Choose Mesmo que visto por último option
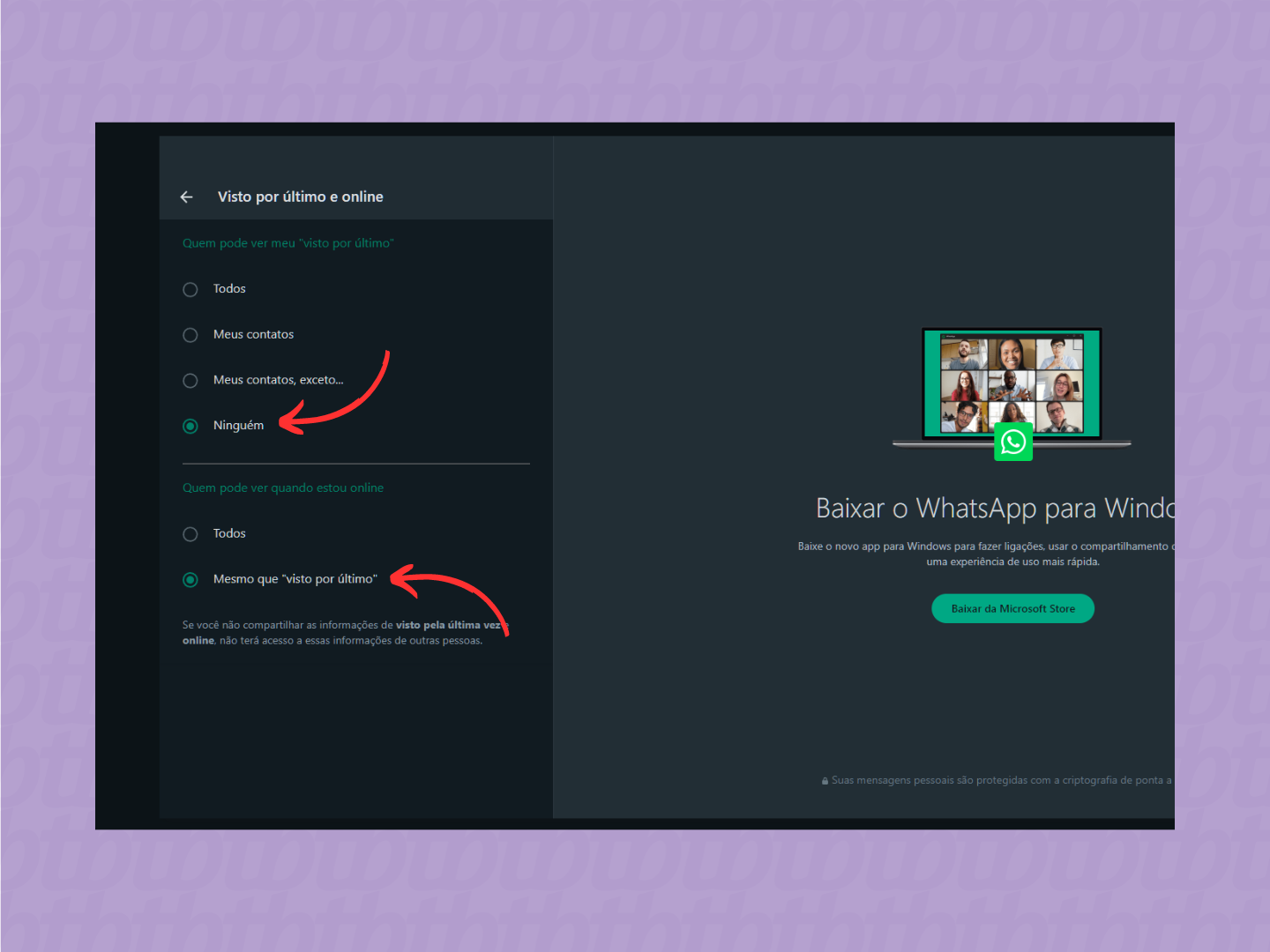The image size is (1270, 952). [190, 579]
